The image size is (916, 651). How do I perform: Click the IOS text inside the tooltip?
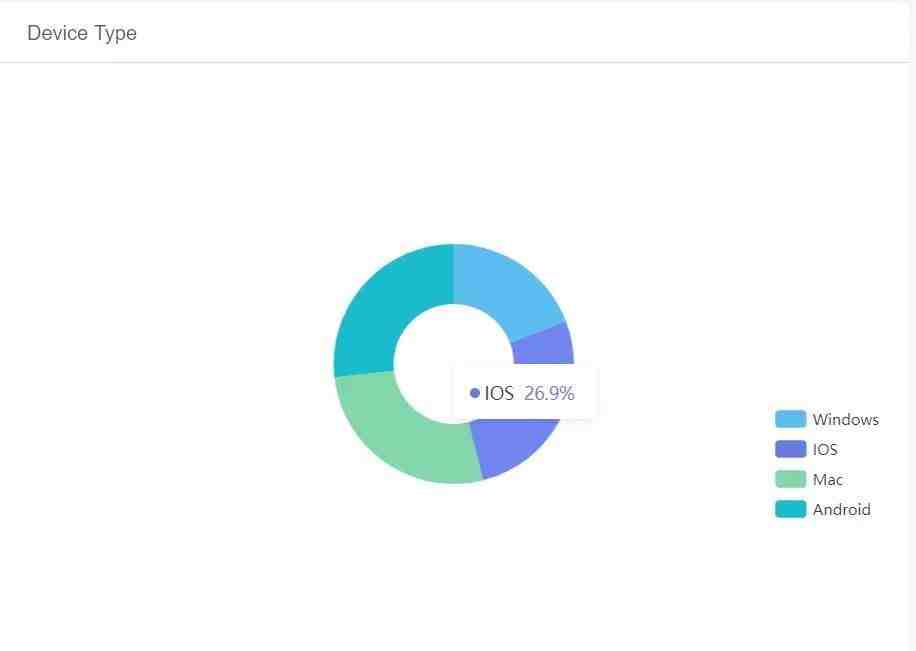pyautogui.click(x=499, y=393)
